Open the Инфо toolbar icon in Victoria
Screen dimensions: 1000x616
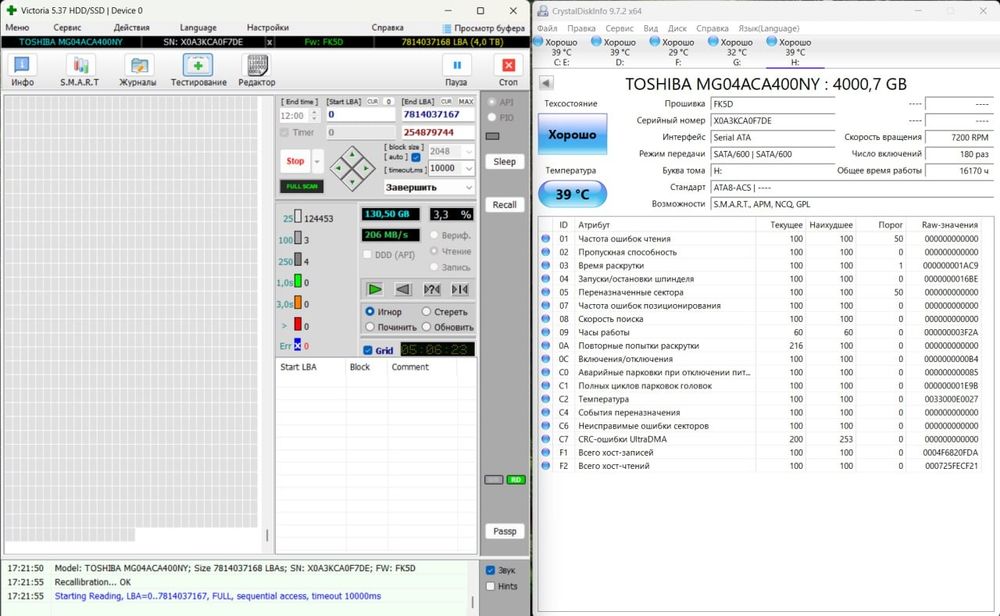[22, 65]
